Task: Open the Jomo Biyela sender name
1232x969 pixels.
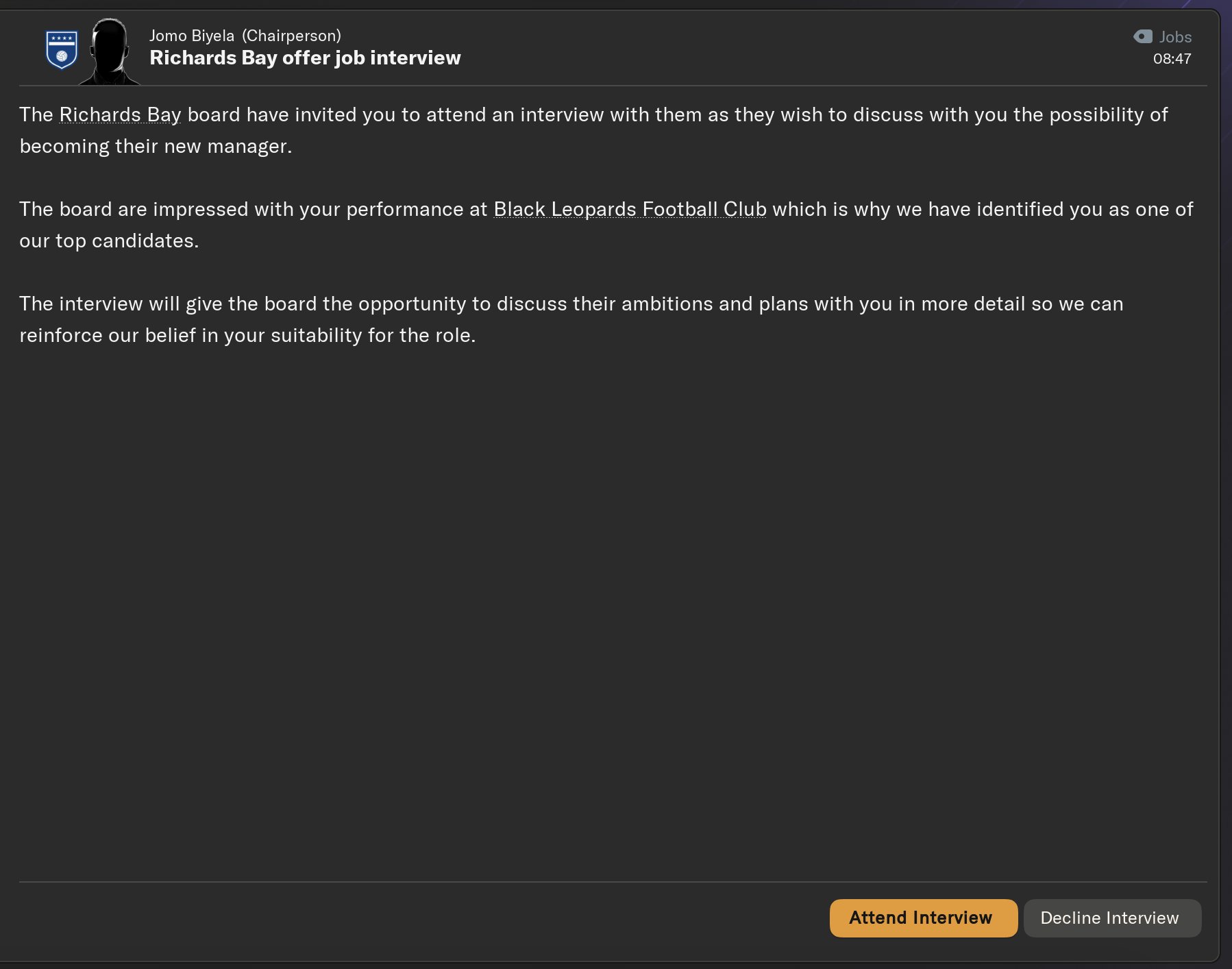Action: point(192,36)
